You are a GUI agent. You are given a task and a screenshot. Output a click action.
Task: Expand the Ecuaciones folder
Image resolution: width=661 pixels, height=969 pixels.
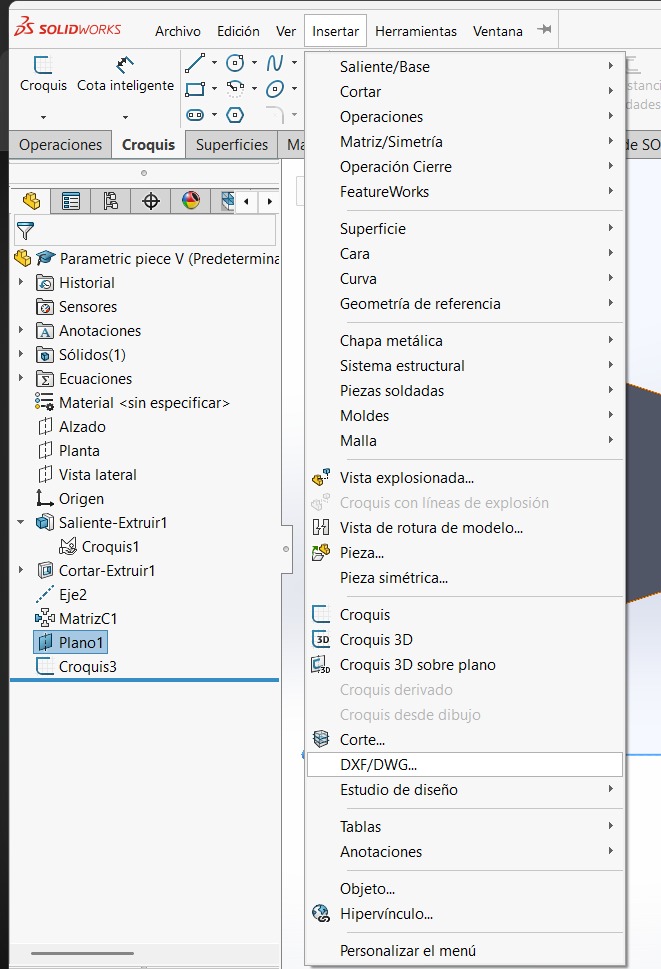coord(21,378)
